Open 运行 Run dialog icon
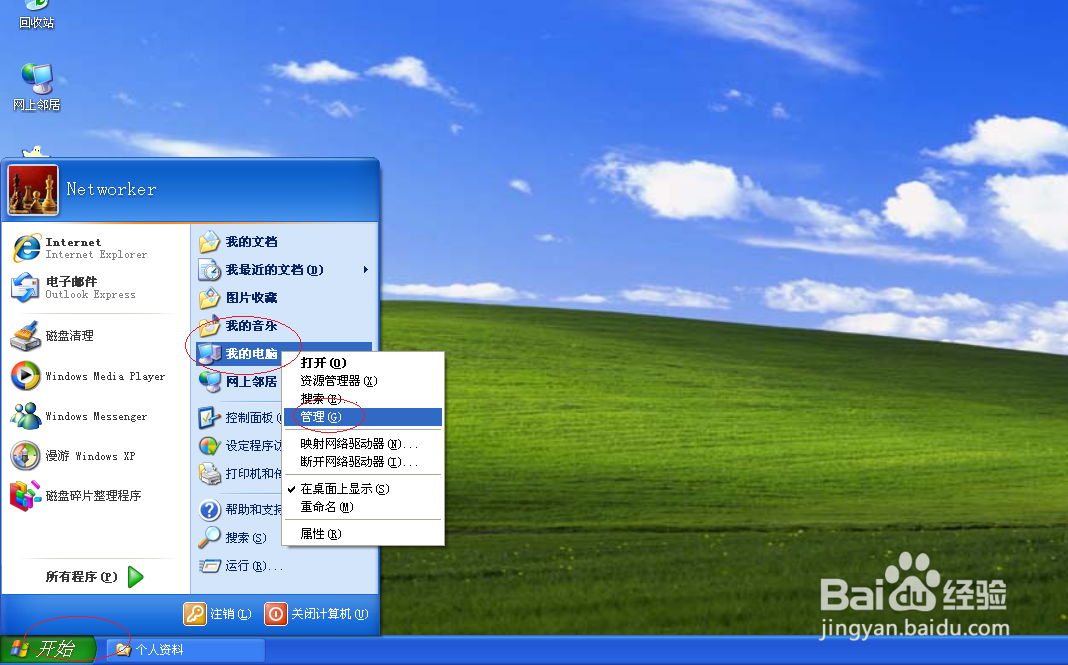 click(x=209, y=566)
